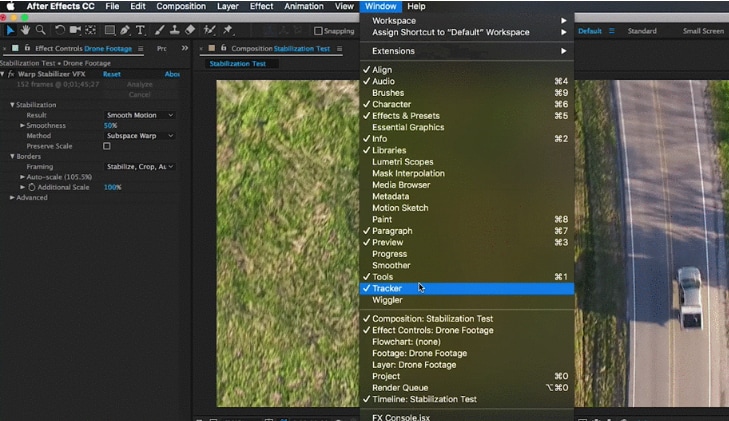729x421 pixels.
Task: Click the Effect Controls panel lock icon
Action: pos(27,48)
